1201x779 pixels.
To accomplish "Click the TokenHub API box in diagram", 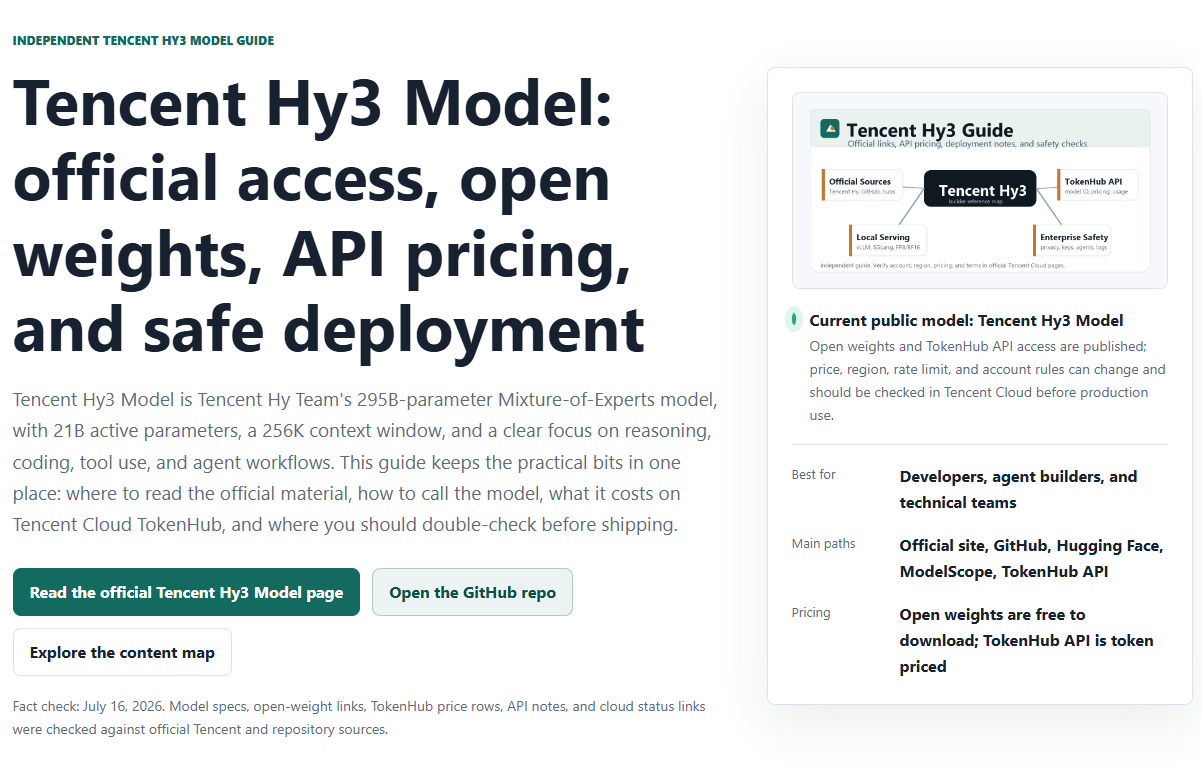I will [x=1098, y=185].
